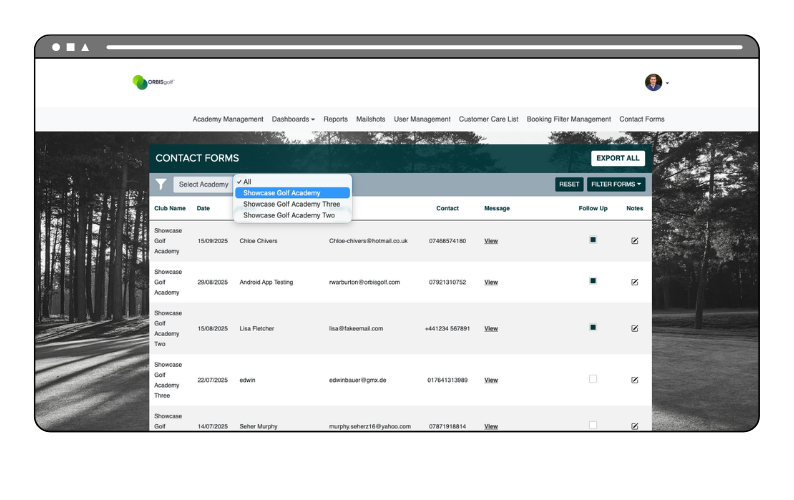Click email murphy.seherz16@yahoo.com

(x=370, y=427)
